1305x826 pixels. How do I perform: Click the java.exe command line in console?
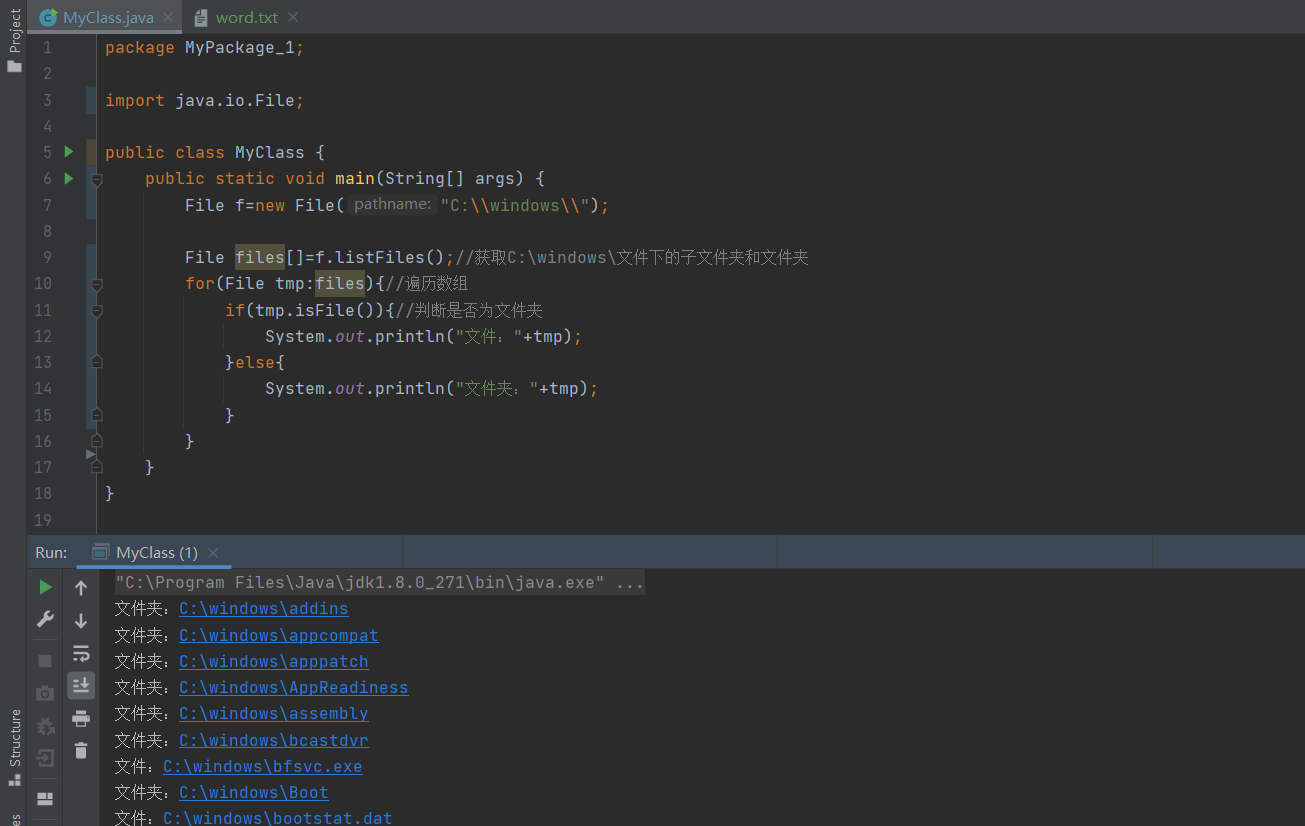tap(380, 582)
